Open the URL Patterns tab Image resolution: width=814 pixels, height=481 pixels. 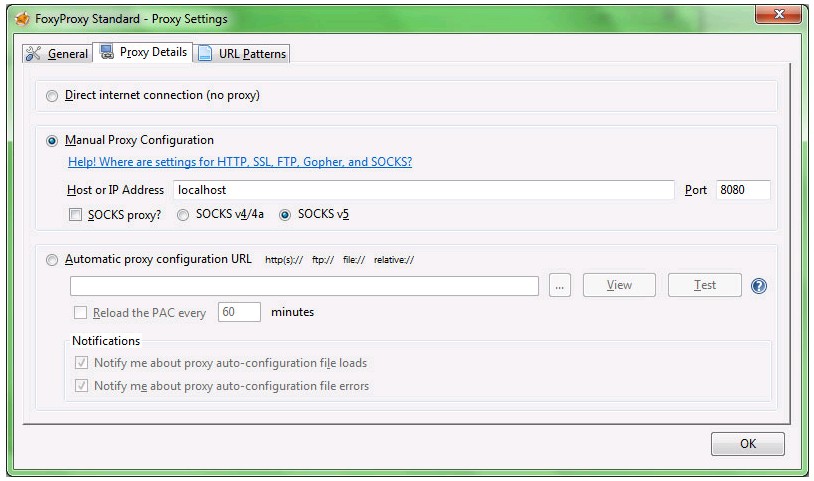click(x=242, y=53)
